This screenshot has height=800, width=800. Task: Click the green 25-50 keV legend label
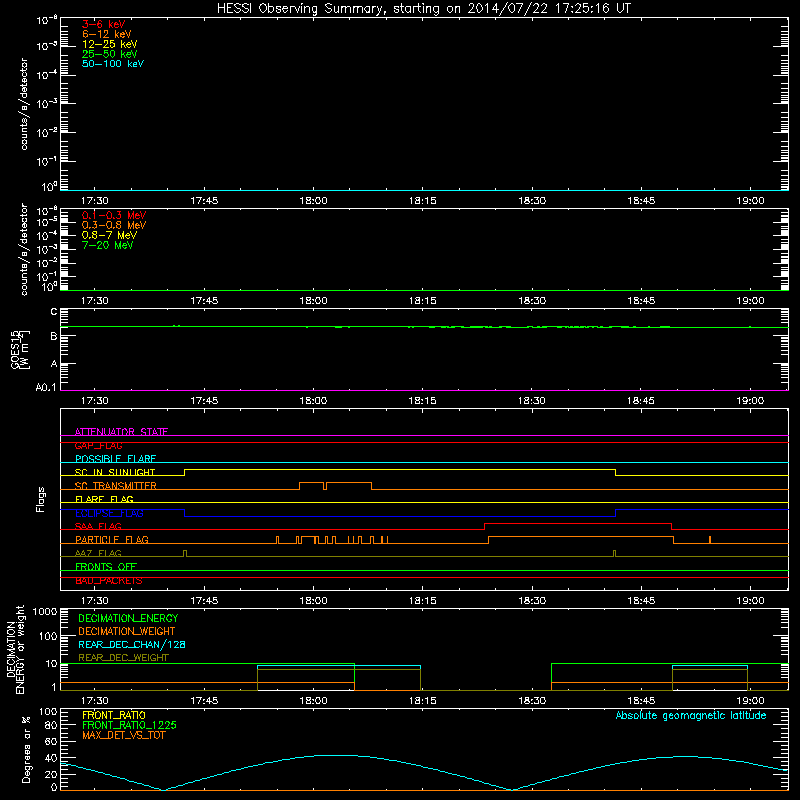click(x=110, y=54)
